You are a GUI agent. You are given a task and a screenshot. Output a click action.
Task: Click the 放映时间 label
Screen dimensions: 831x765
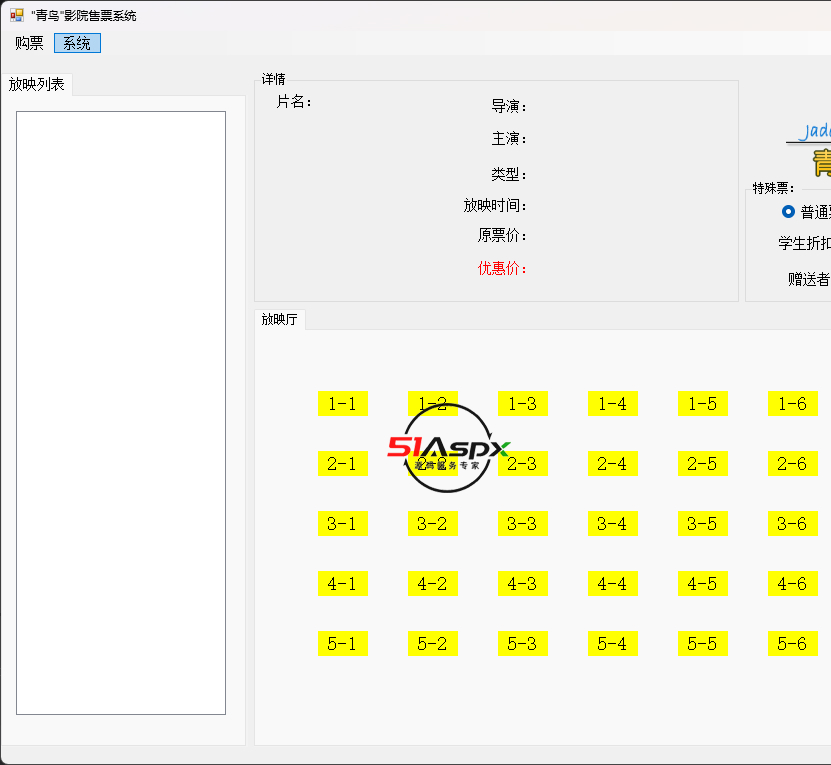point(495,205)
